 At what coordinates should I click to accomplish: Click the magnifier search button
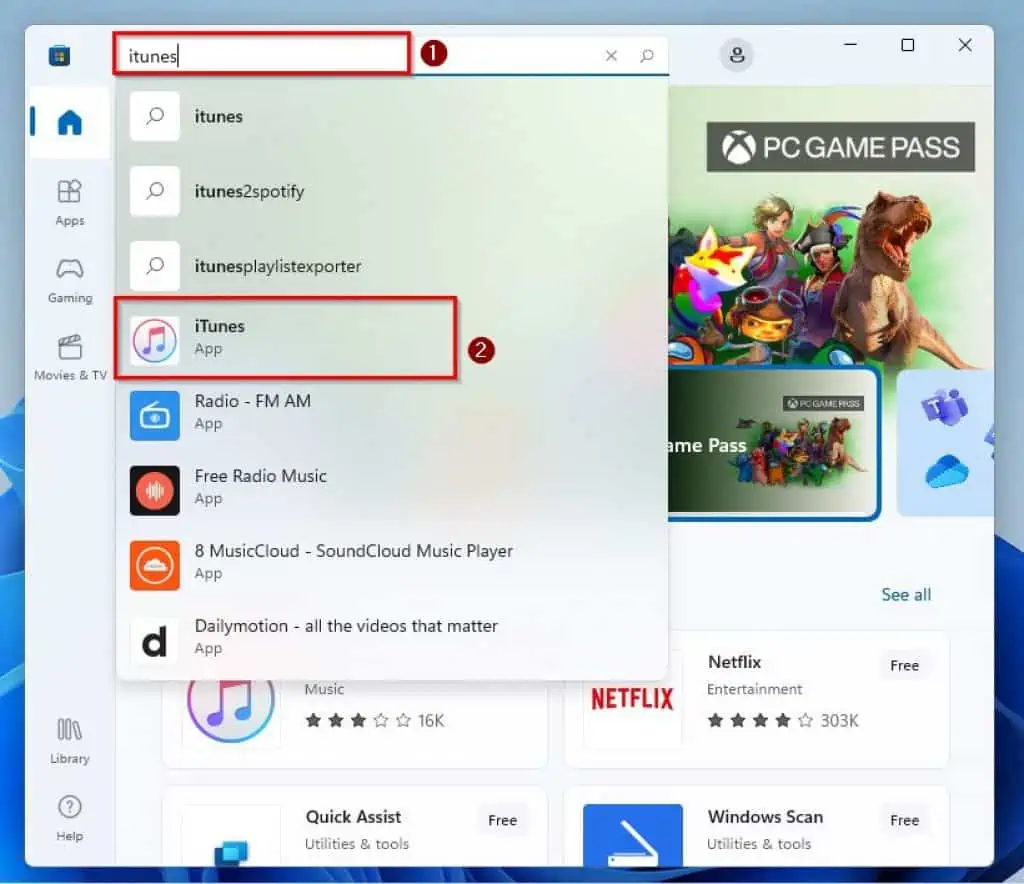tap(647, 56)
